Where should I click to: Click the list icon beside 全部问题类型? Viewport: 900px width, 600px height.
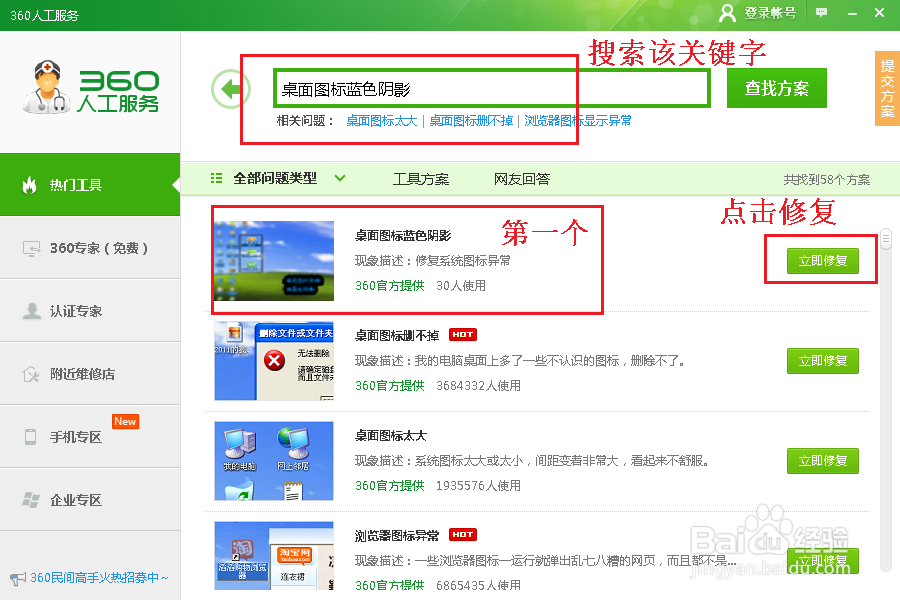pos(216,178)
